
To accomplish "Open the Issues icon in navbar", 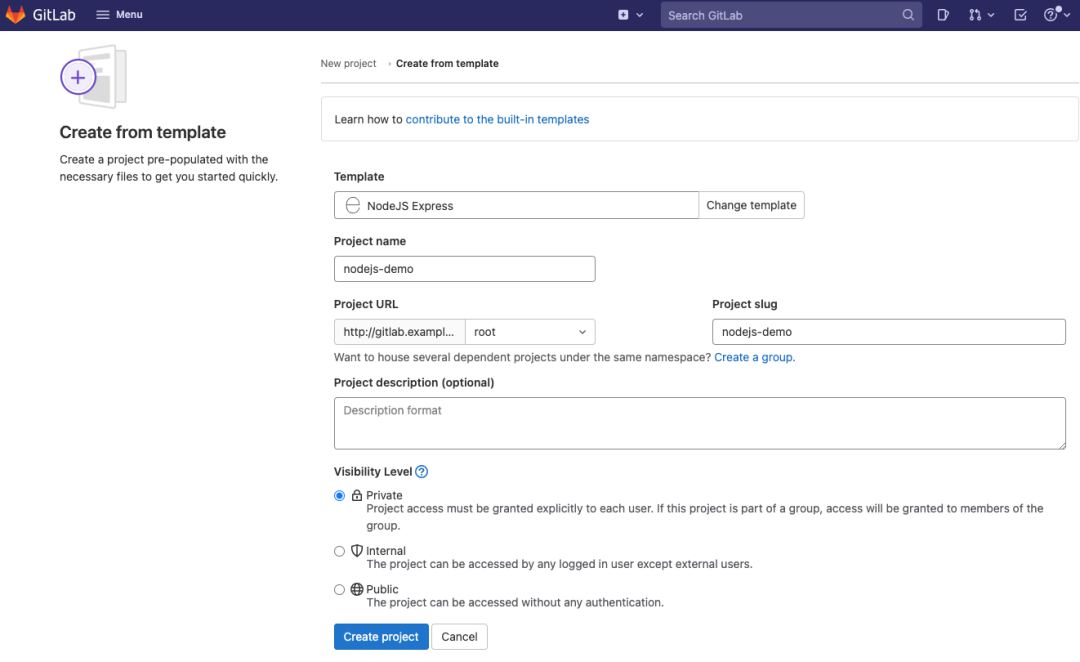I will click(943, 15).
